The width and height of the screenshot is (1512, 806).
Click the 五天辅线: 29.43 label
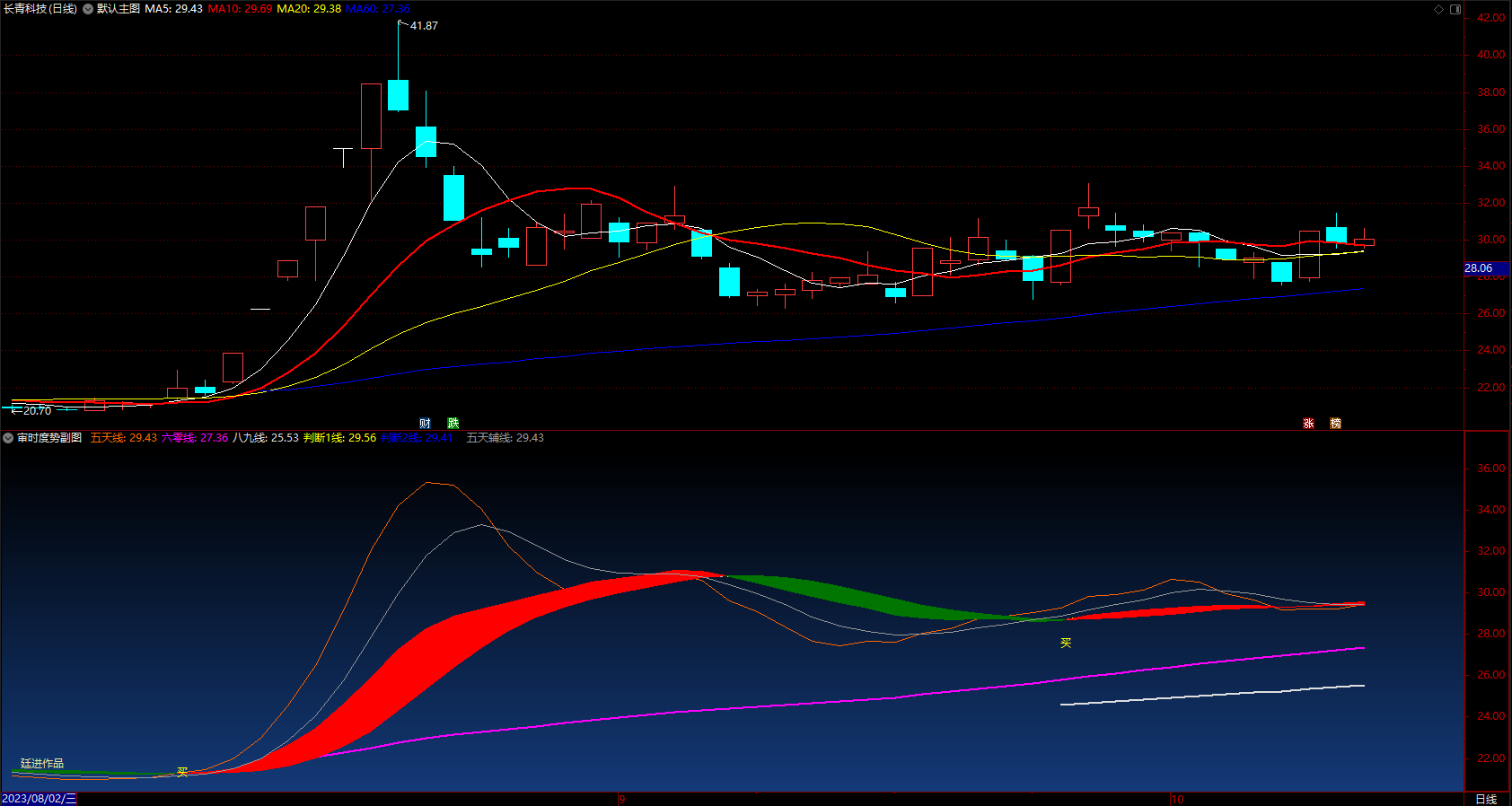coord(505,438)
